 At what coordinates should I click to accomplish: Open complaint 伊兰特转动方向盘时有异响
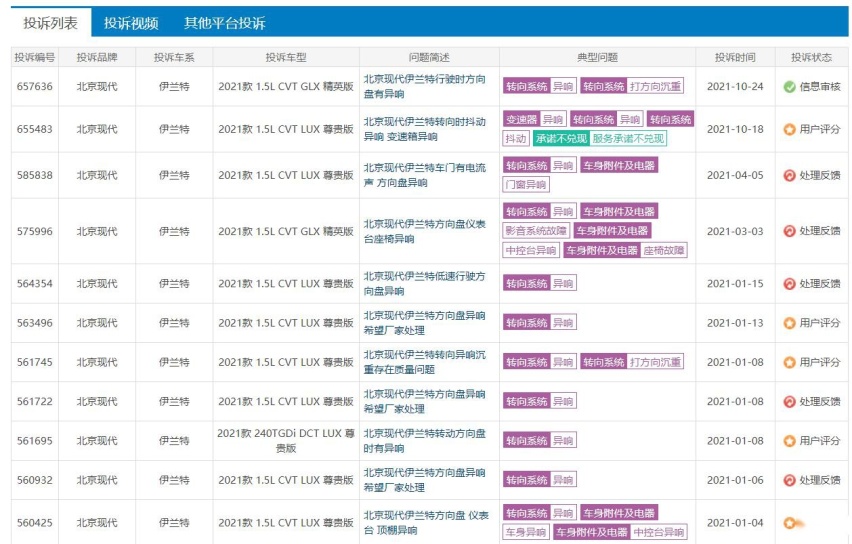[424, 441]
